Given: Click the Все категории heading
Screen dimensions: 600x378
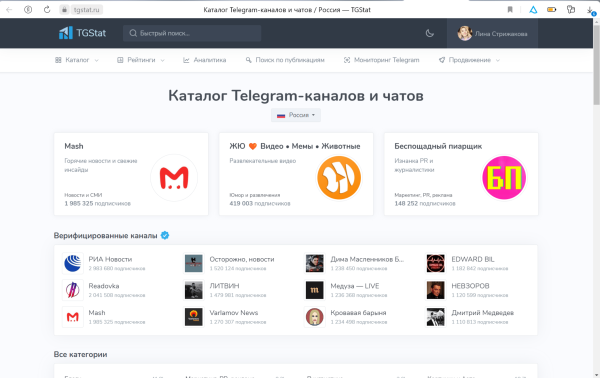Looking at the screenshot, I should coord(80,354).
